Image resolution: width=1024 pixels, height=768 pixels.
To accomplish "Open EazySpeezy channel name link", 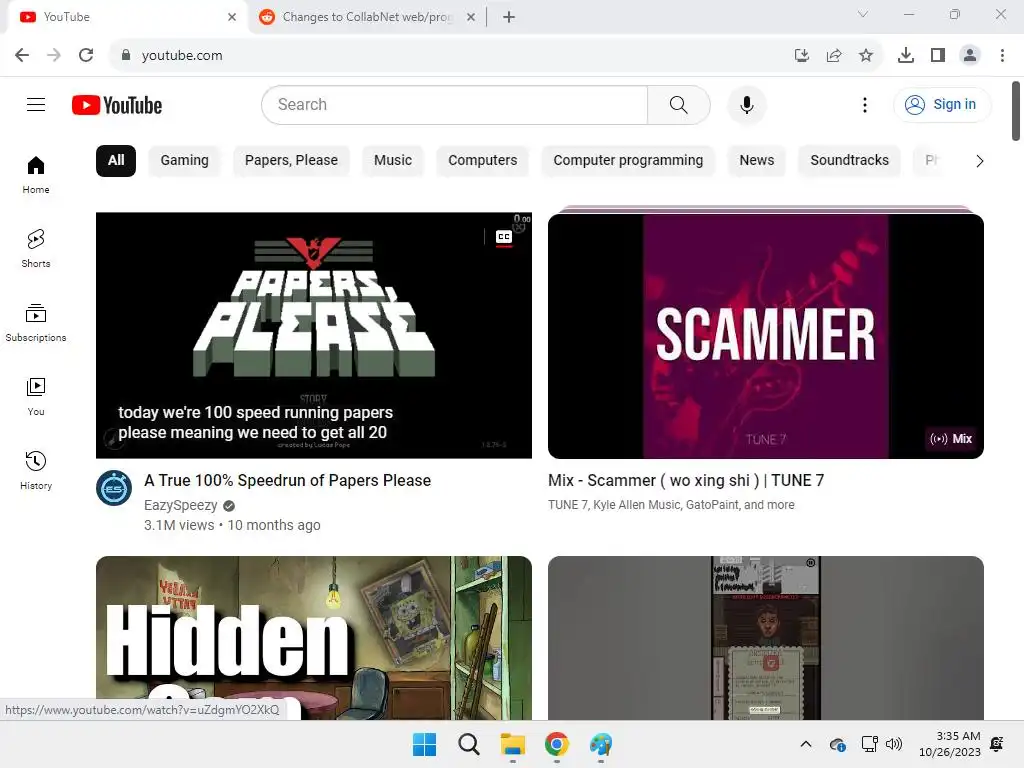I will point(181,505).
